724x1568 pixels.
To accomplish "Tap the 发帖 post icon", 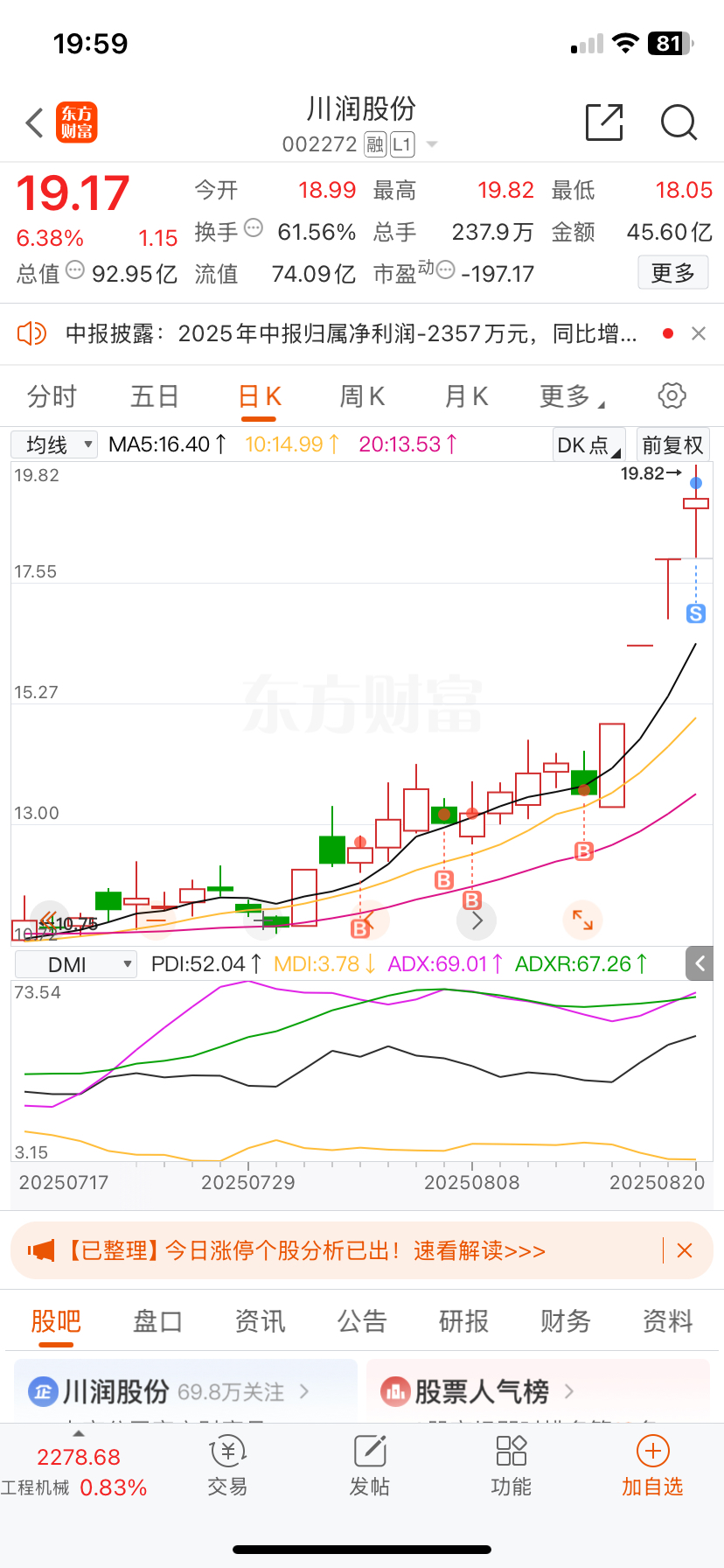I will 370,1452.
